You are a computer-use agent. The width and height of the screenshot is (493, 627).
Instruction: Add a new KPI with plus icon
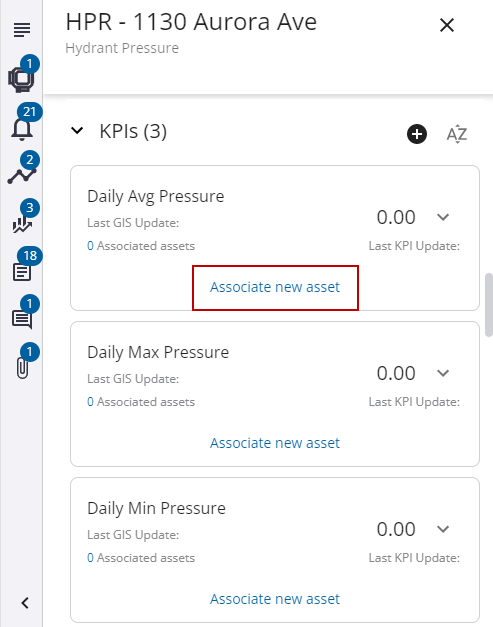[417, 134]
